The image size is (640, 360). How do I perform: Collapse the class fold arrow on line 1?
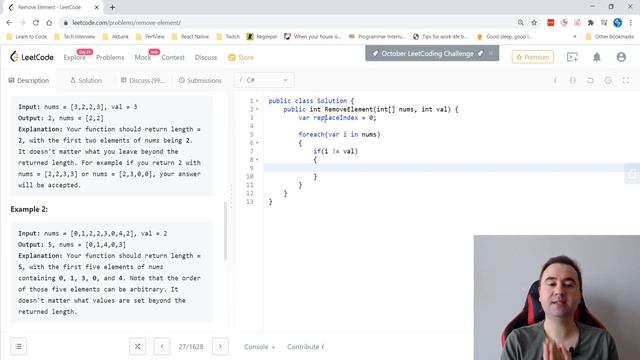coord(257,101)
